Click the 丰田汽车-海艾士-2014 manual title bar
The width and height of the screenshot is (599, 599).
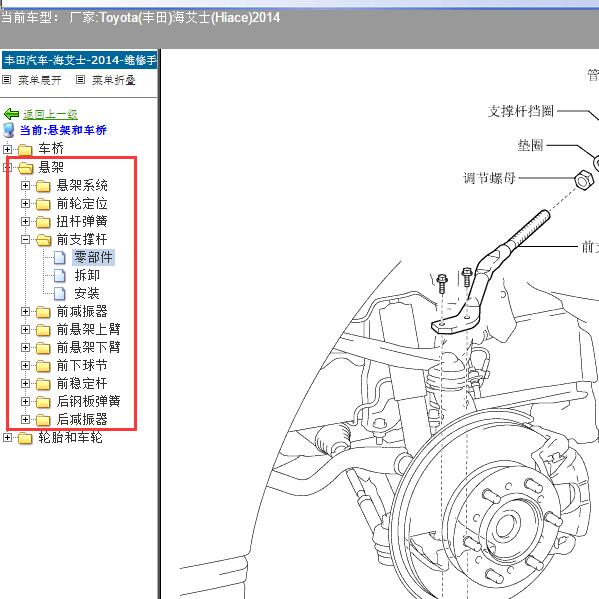coord(79,60)
